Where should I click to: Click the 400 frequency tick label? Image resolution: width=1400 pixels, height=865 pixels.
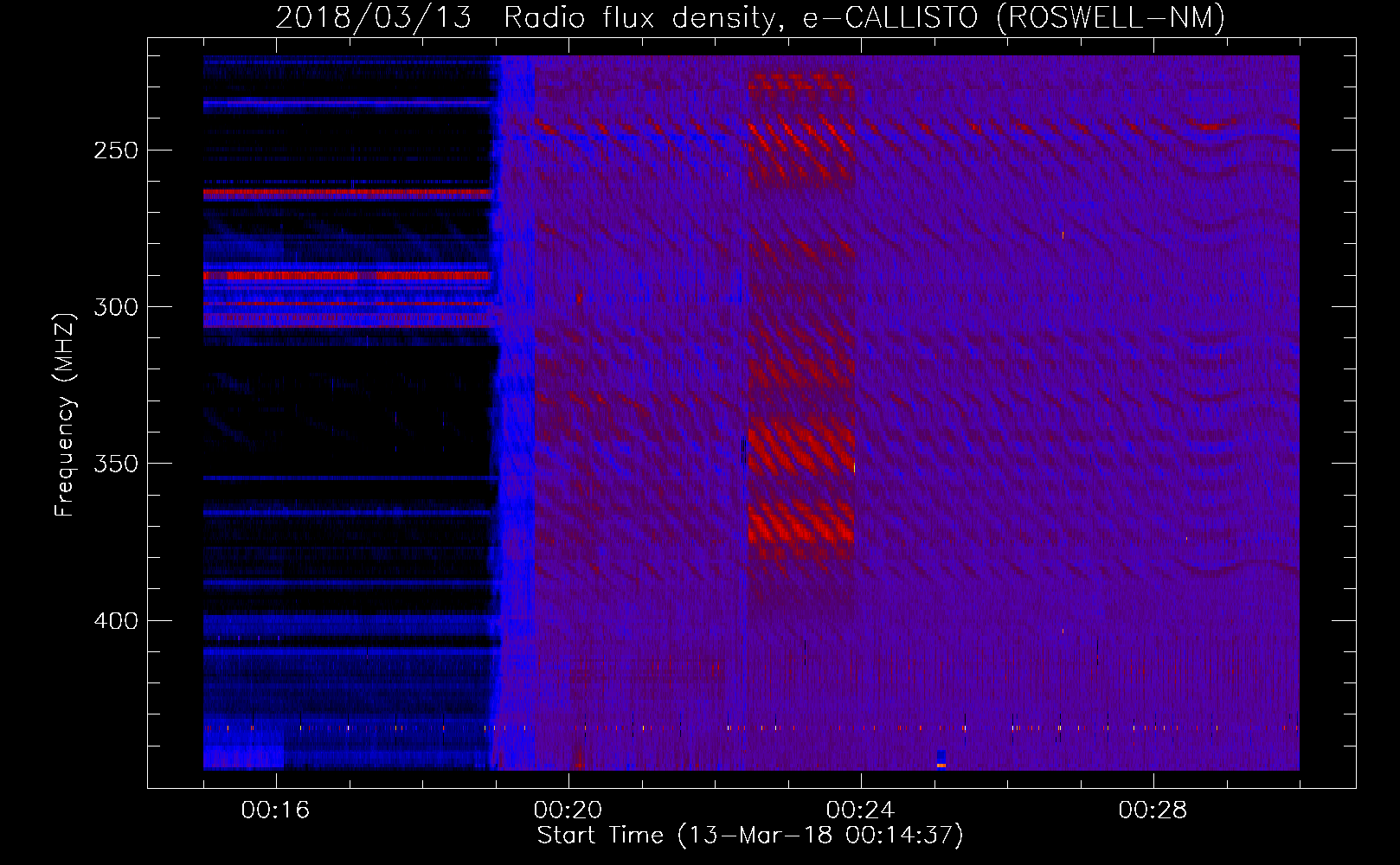(x=116, y=621)
